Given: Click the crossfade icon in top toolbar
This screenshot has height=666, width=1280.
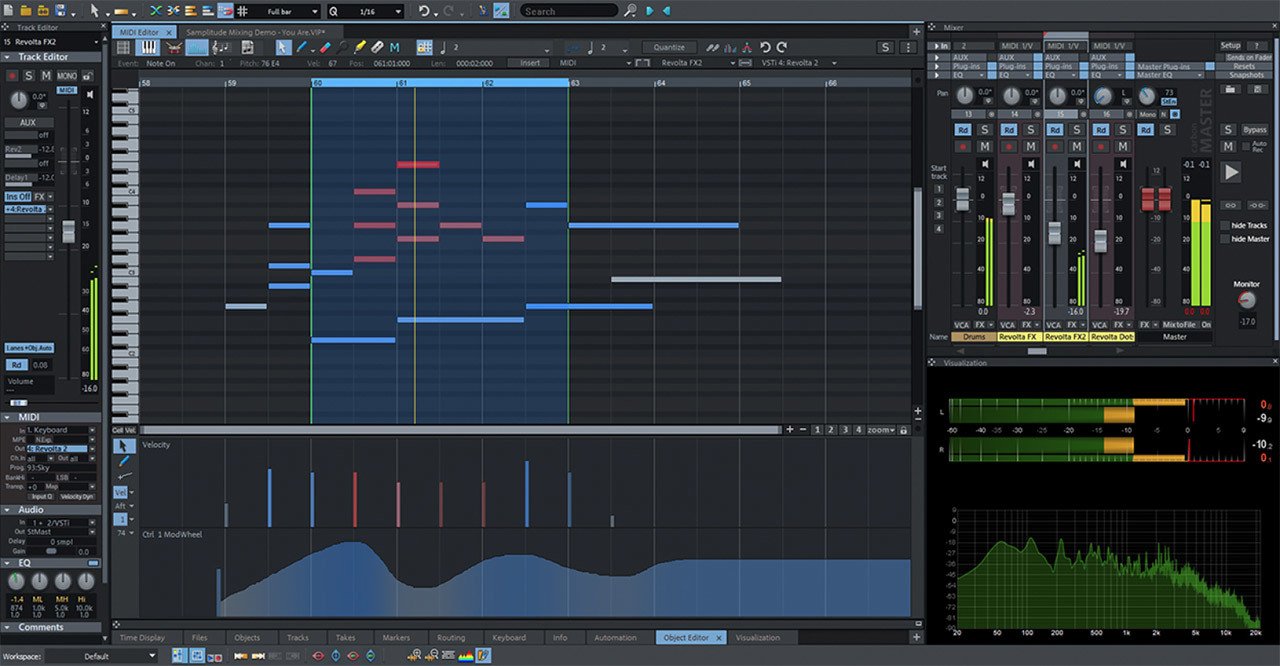Looking at the screenshot, I should (156, 11).
